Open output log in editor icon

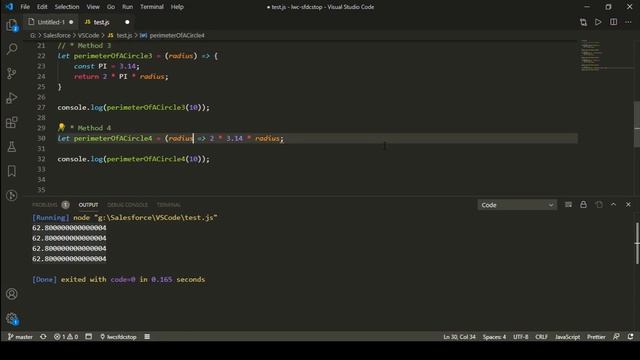pos(598,205)
